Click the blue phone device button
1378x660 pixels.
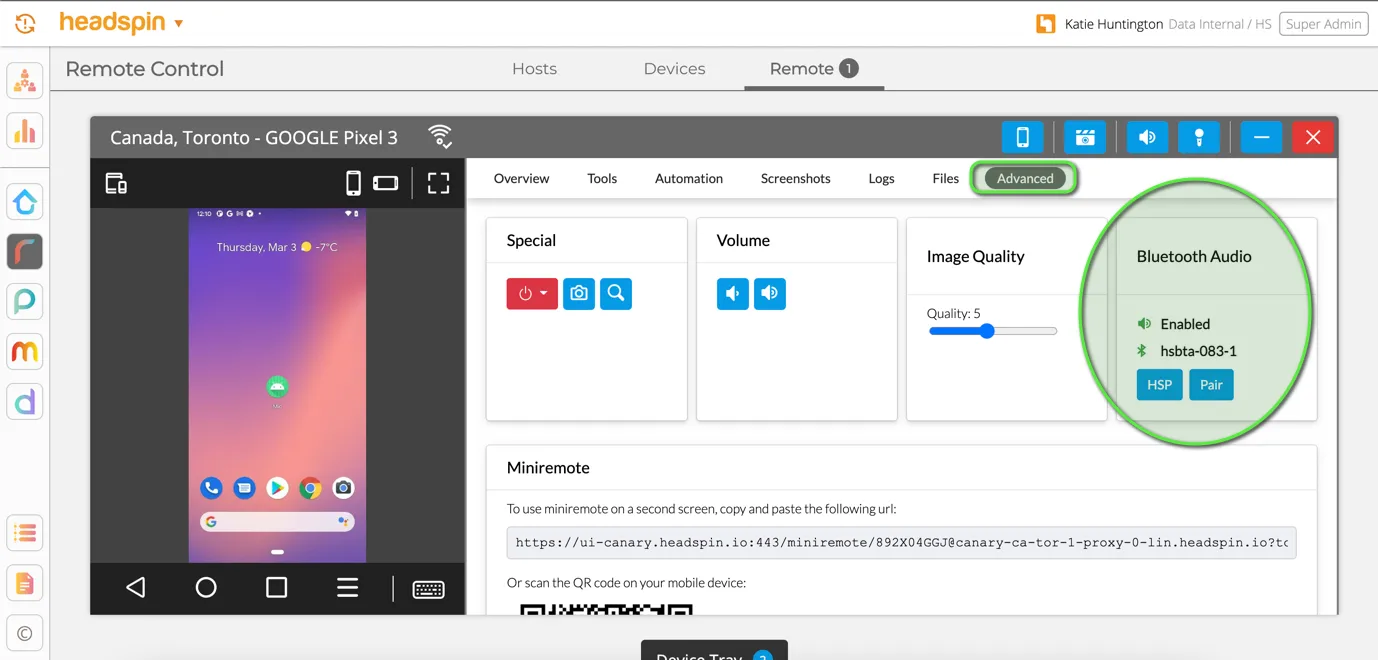[x=1022, y=137]
